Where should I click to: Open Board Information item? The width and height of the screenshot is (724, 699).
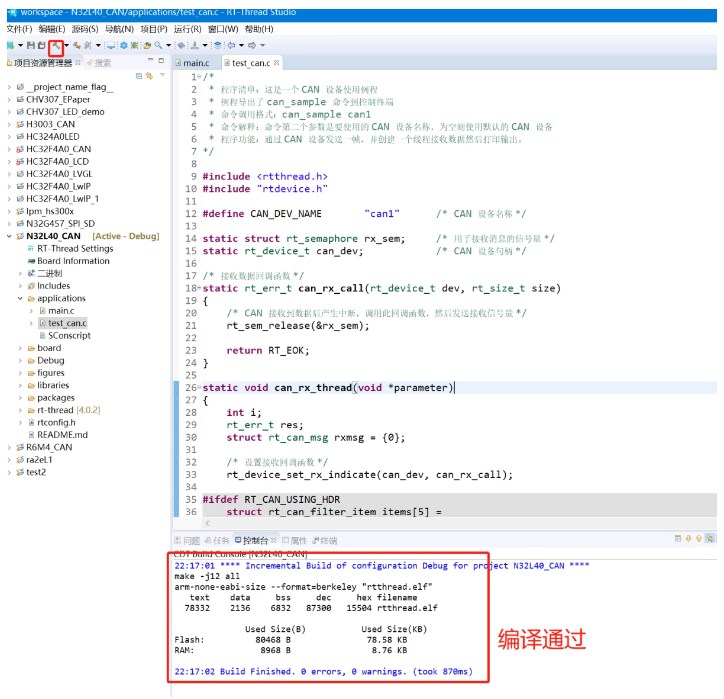coord(69,261)
